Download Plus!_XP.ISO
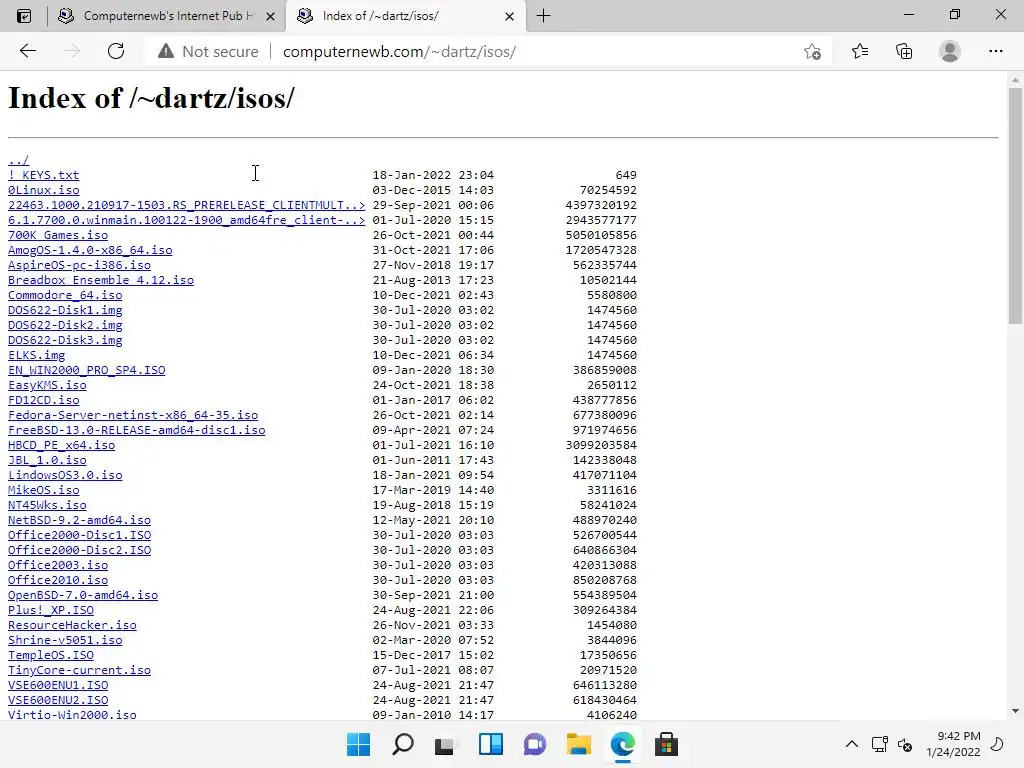1024x768 pixels. click(x=51, y=611)
